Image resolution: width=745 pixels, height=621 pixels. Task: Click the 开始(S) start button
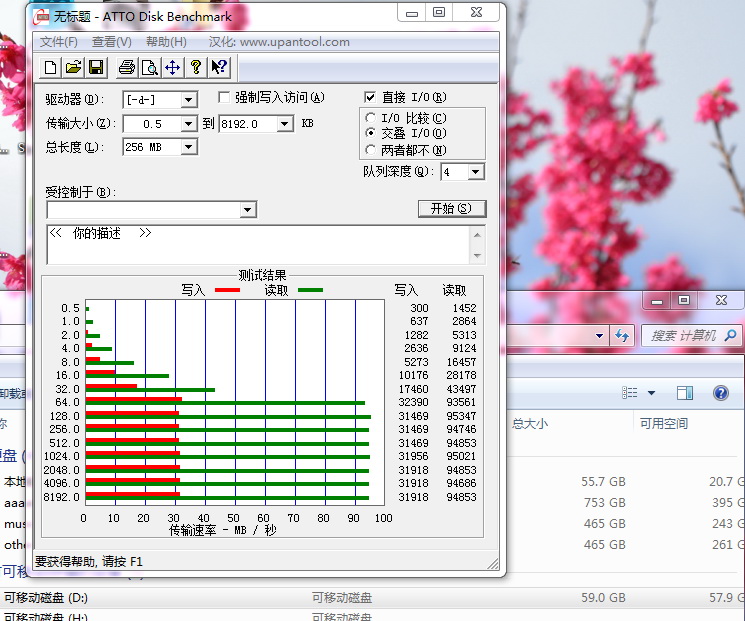pyautogui.click(x=452, y=209)
